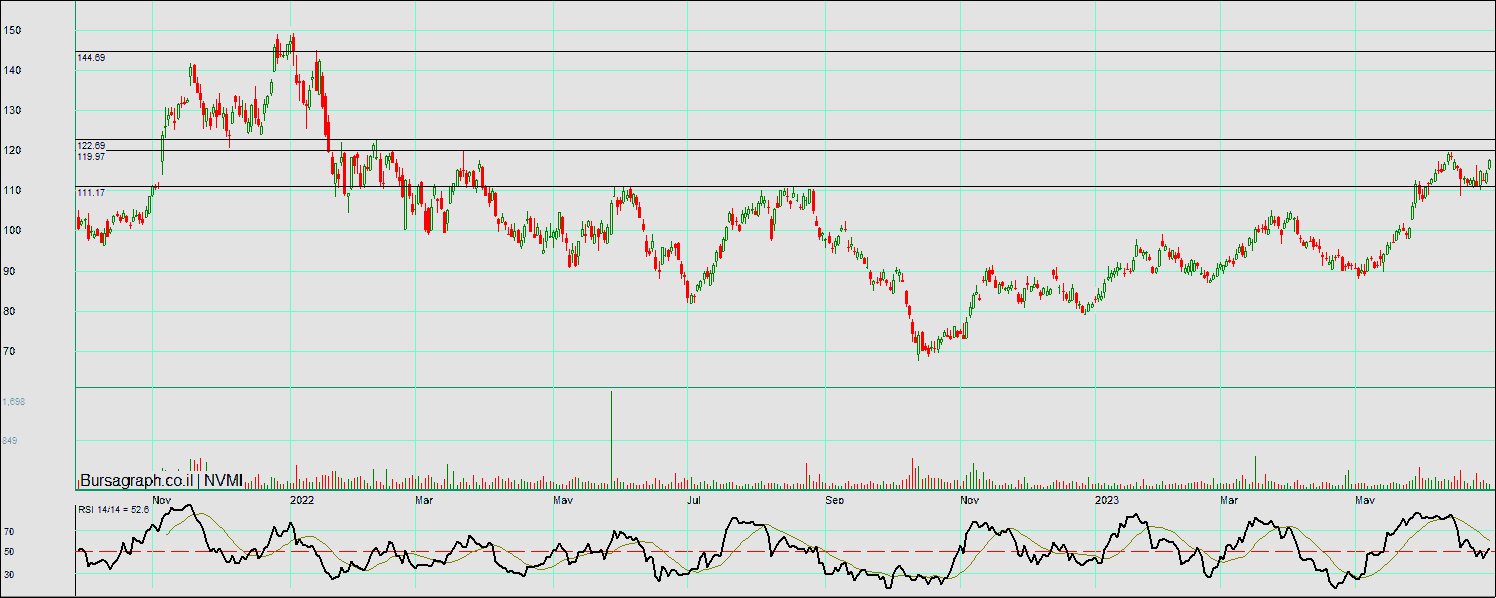1496x598 pixels.
Task: Click the 130 price axis label
Action: click(x=12, y=110)
